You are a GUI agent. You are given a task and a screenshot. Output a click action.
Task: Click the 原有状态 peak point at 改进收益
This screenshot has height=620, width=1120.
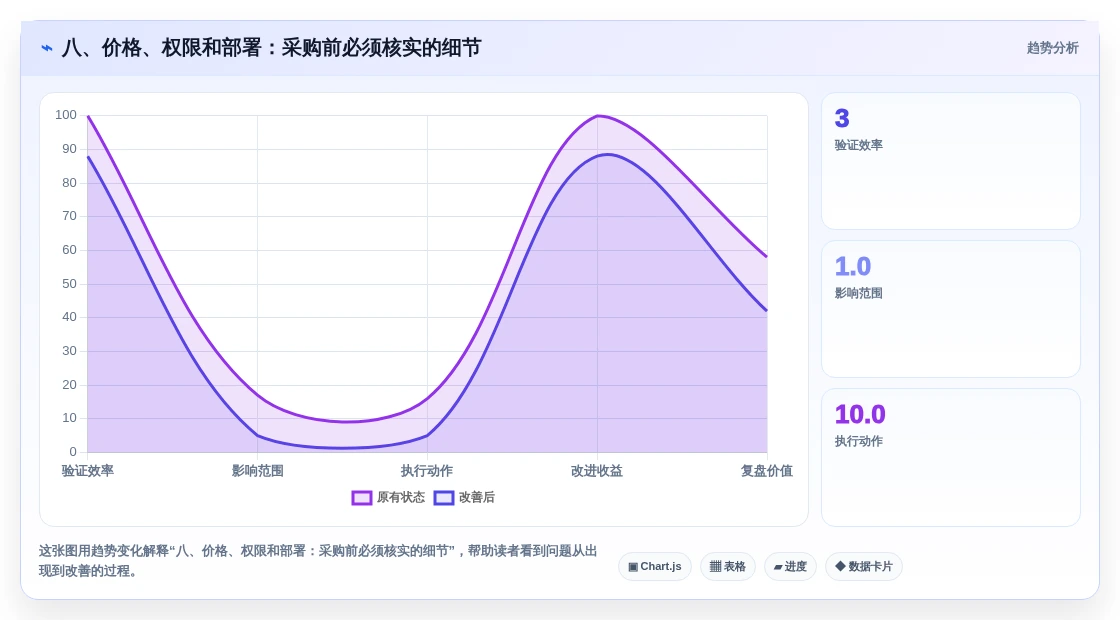pos(597,116)
